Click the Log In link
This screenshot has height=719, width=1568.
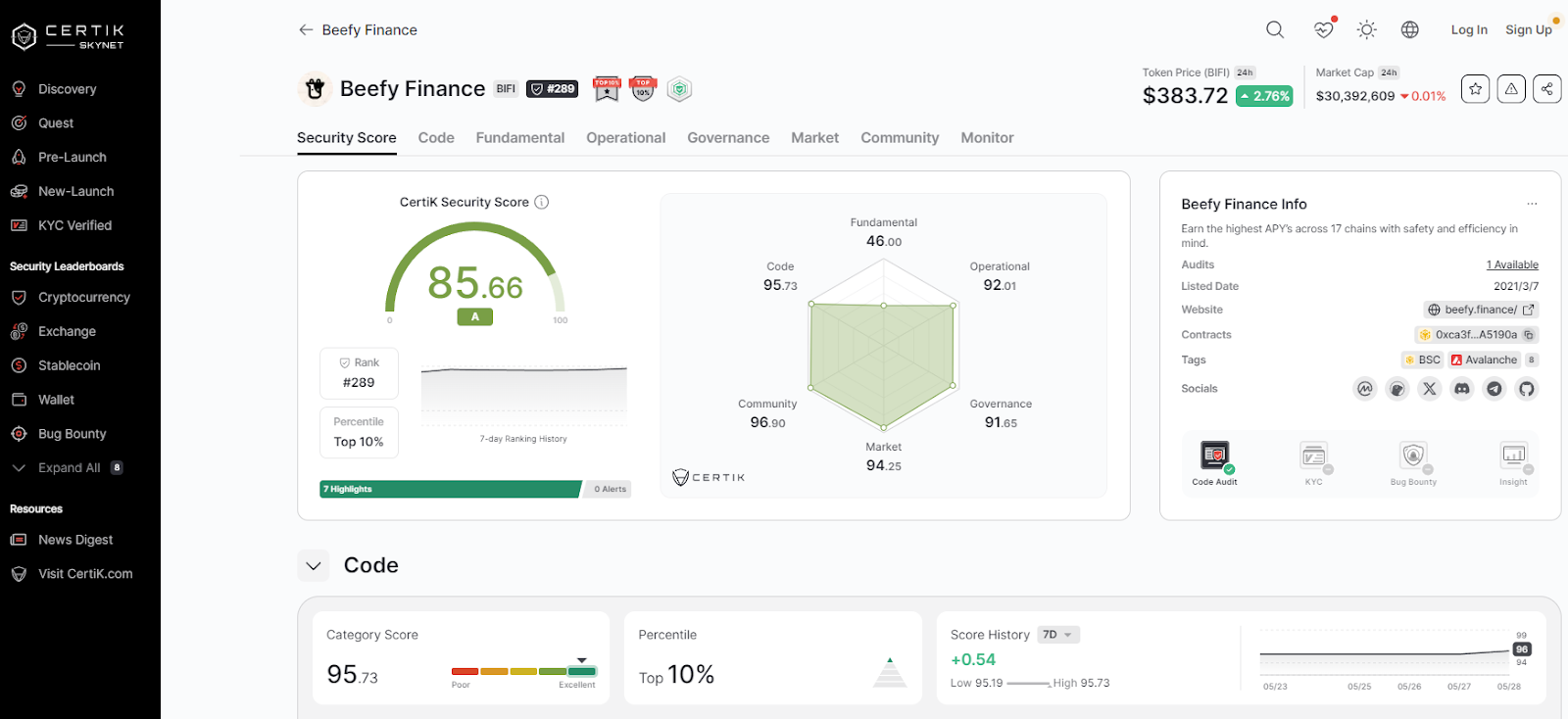coord(1469,30)
